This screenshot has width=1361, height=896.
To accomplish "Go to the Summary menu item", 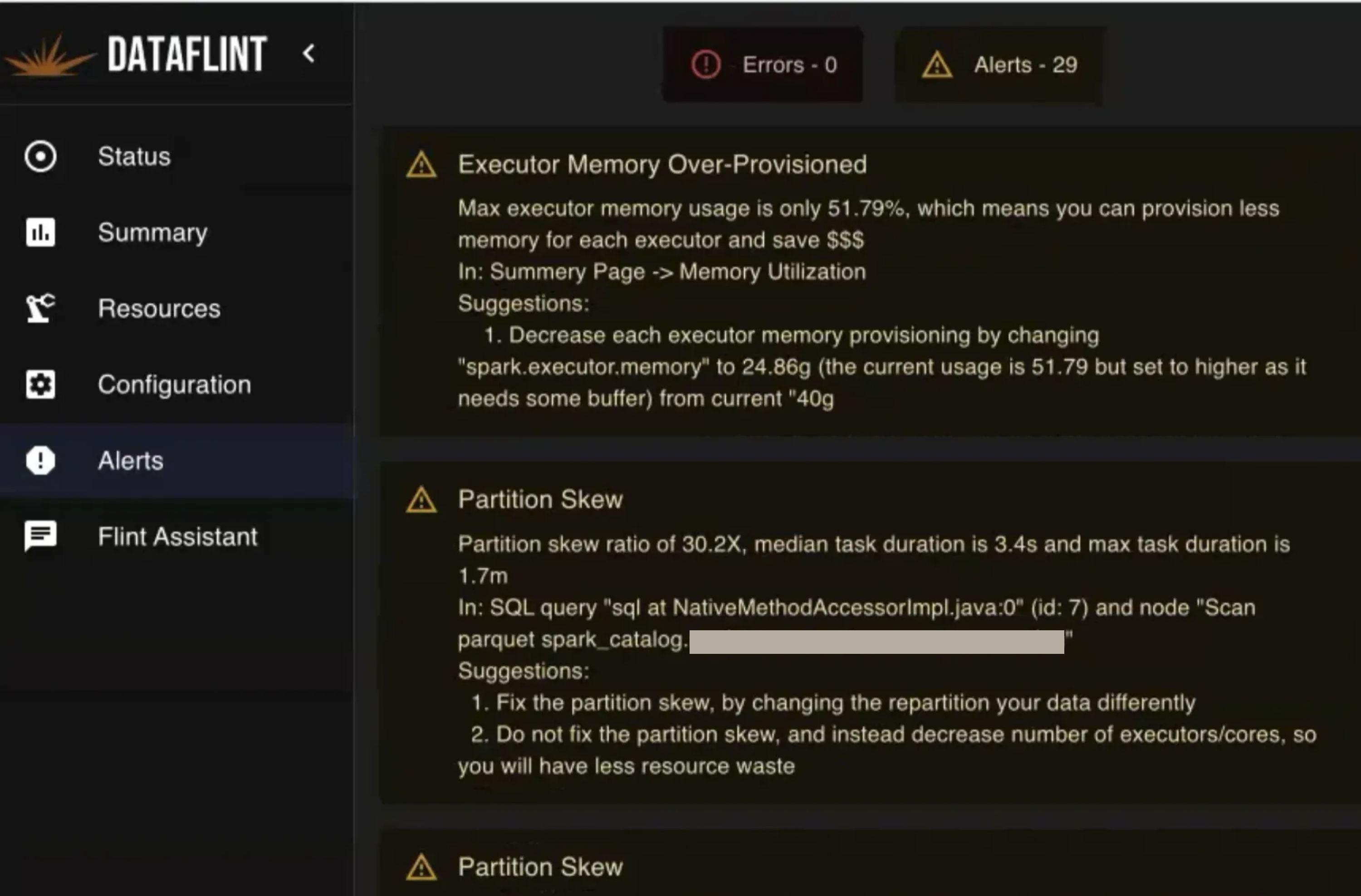I will (x=176, y=232).
